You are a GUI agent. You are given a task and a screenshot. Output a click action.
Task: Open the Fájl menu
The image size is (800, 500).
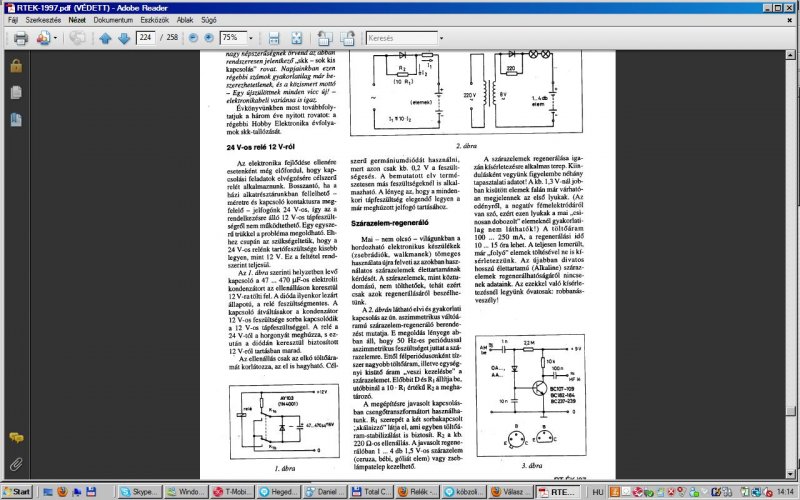point(13,20)
